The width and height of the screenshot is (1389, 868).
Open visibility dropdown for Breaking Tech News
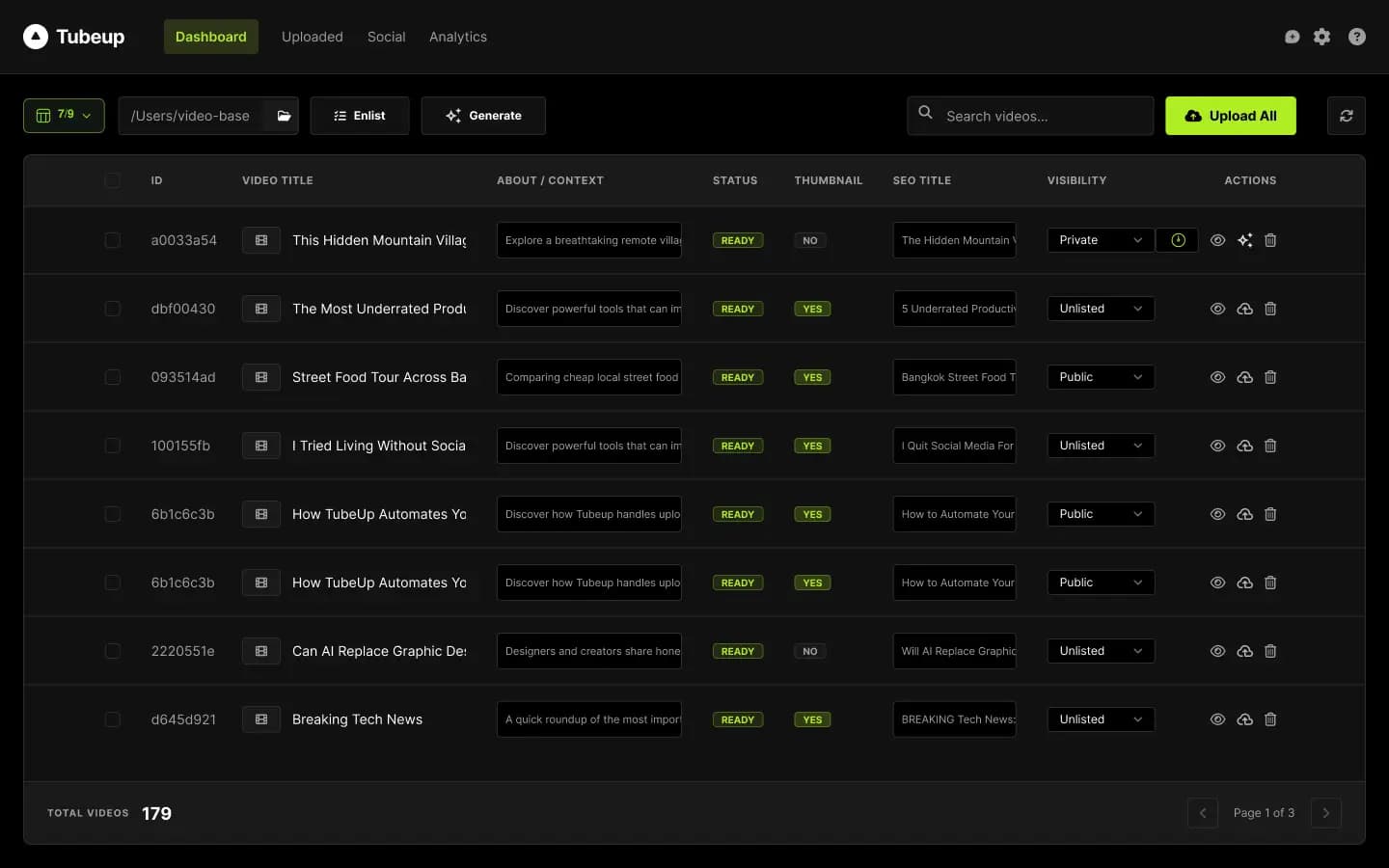(1101, 719)
